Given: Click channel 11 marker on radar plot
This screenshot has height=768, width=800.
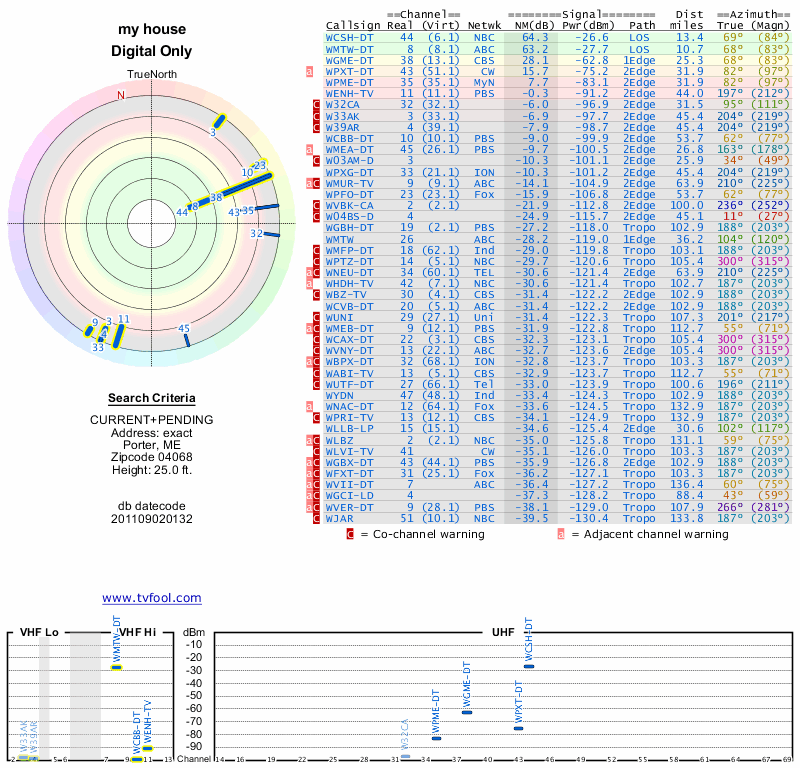Looking at the screenshot, I should 120,335.
